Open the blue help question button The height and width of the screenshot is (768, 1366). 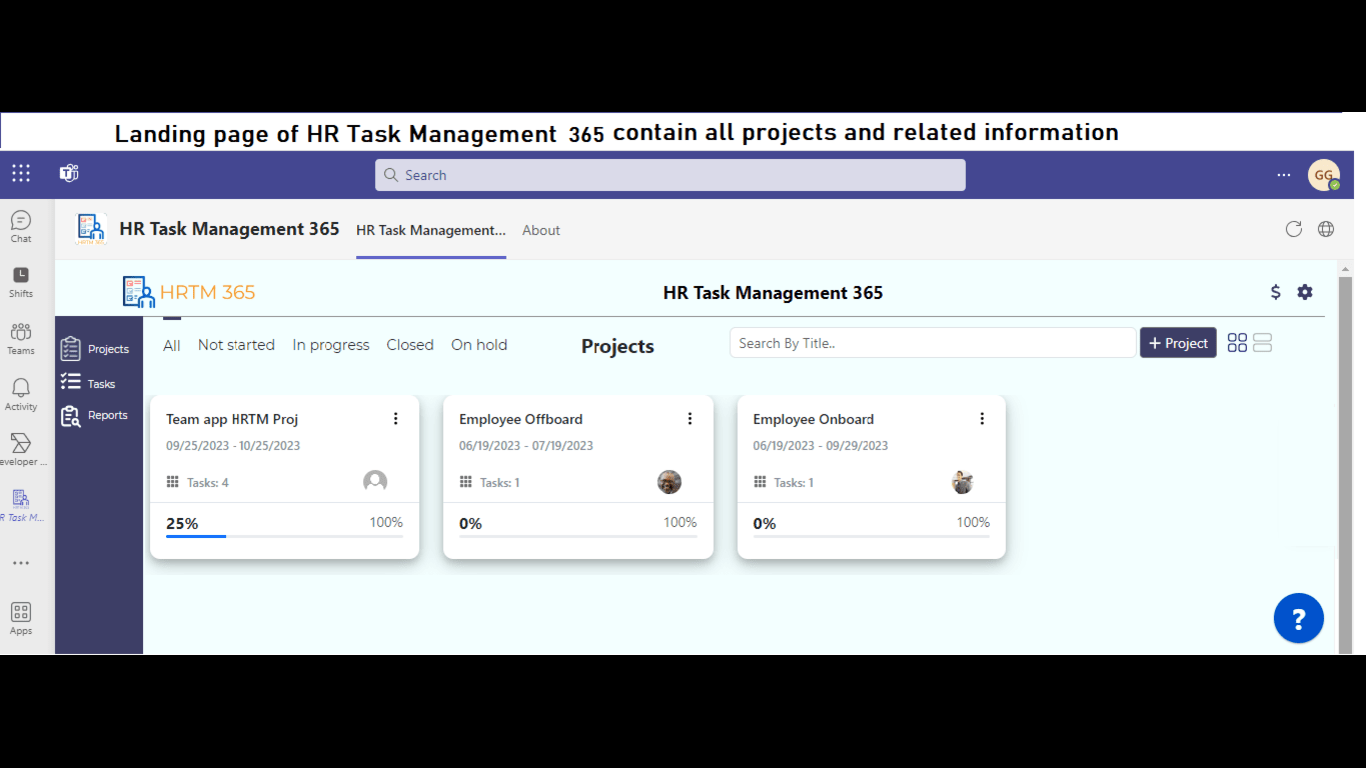1299,618
